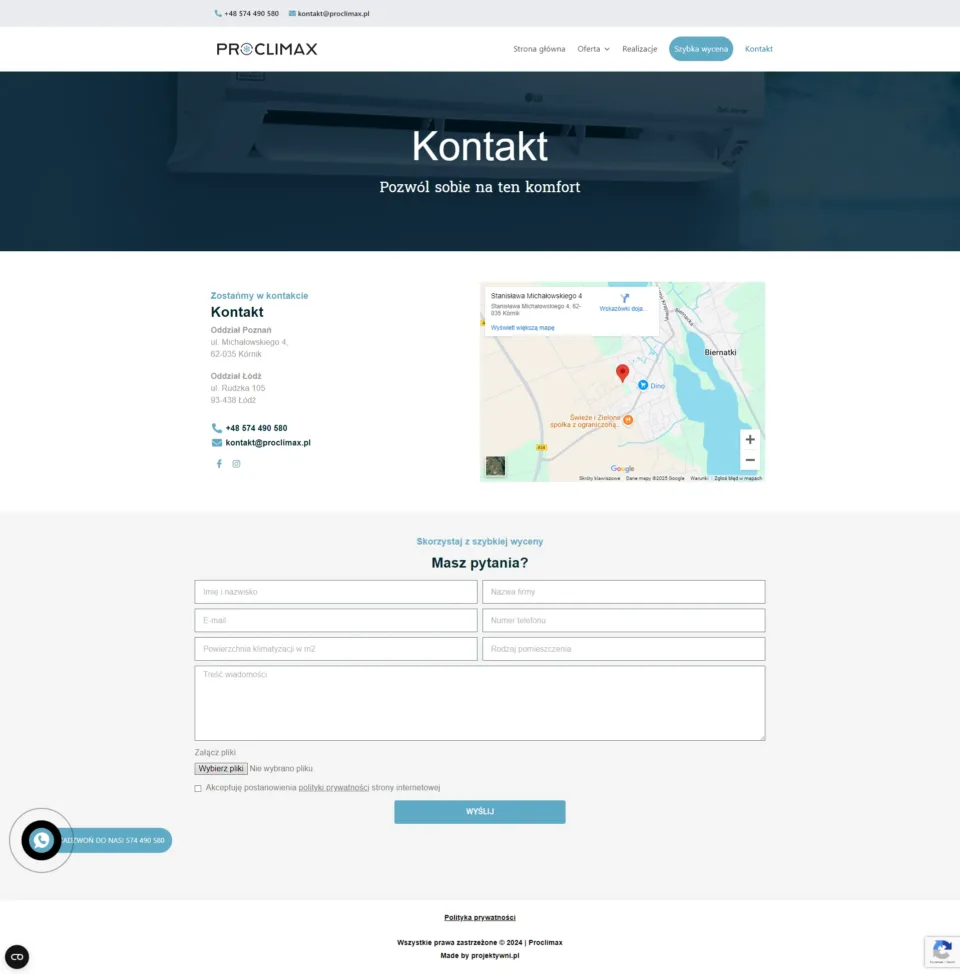960x974 pixels.
Task: Open the polityki prywatności link in form
Action: 334,788
